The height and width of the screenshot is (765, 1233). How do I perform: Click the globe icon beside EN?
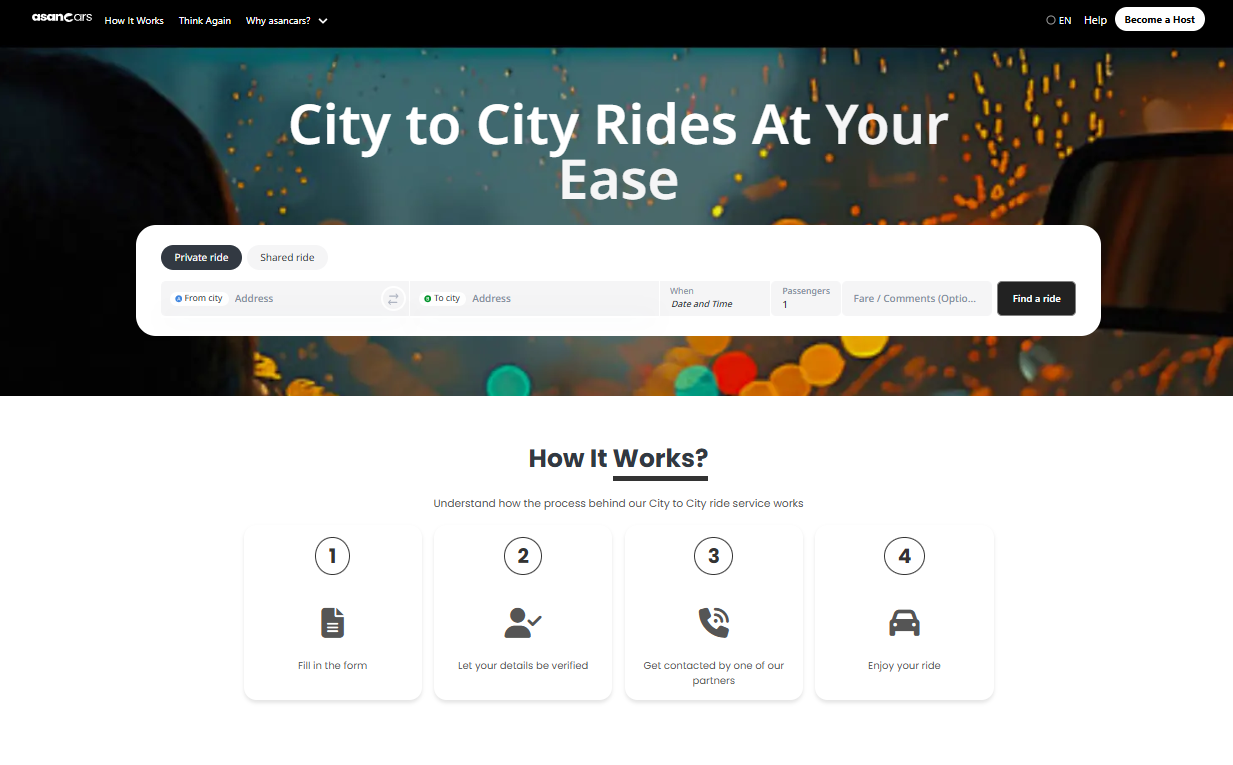point(1051,20)
